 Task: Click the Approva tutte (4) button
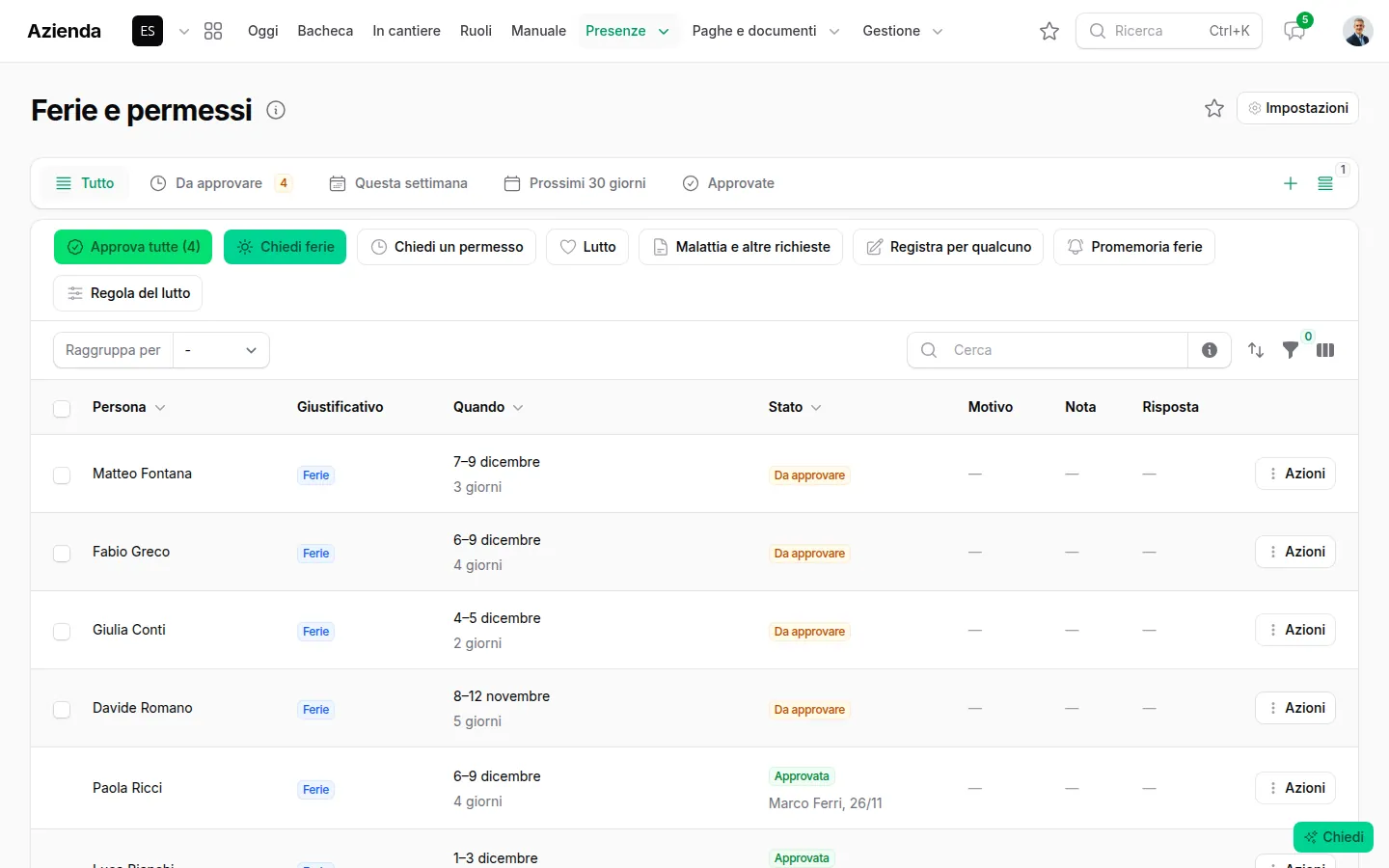[x=134, y=247]
